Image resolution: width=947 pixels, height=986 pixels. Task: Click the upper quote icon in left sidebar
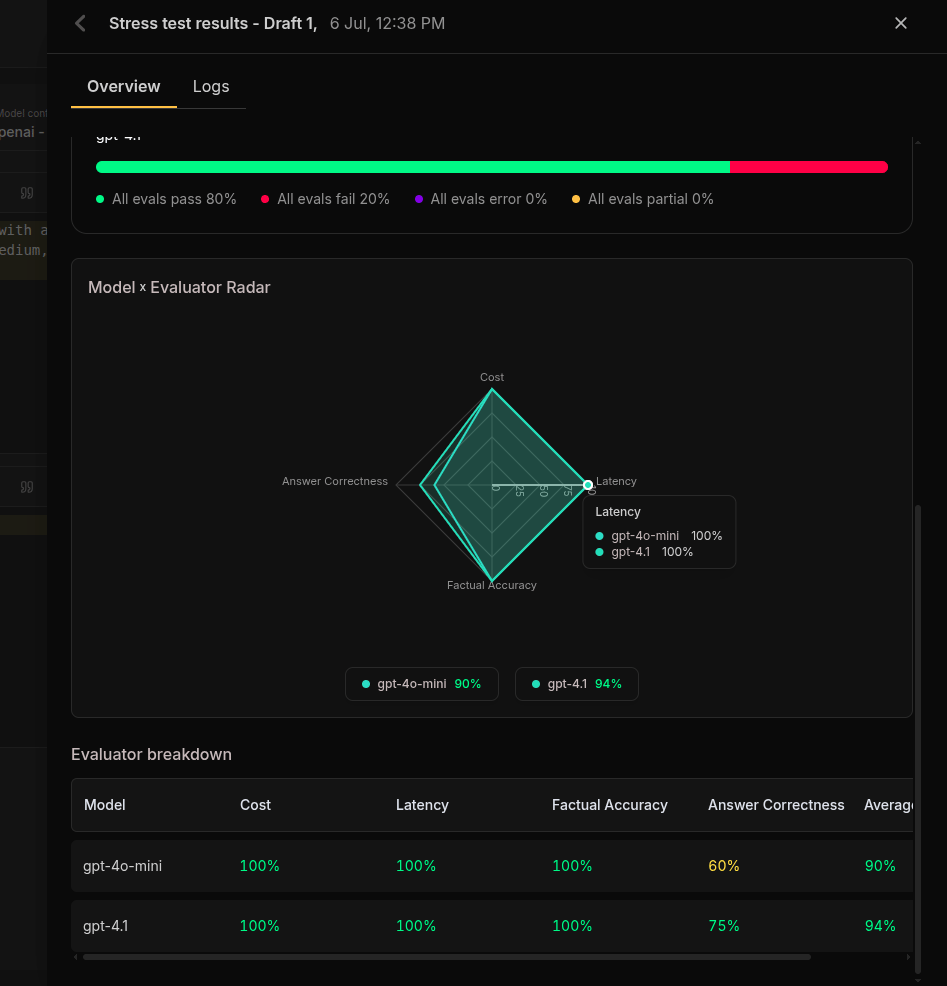click(x=27, y=193)
